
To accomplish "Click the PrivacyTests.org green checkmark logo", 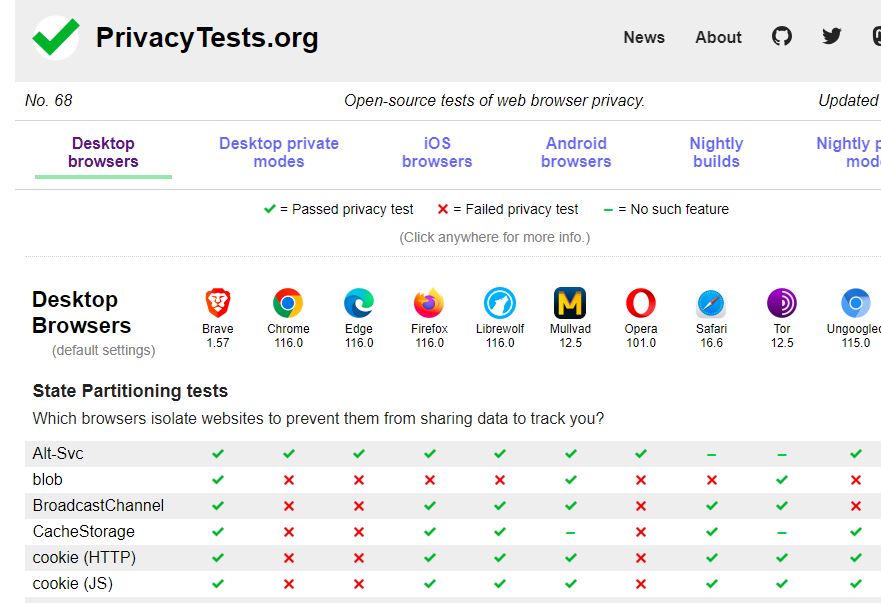I will click(56, 37).
